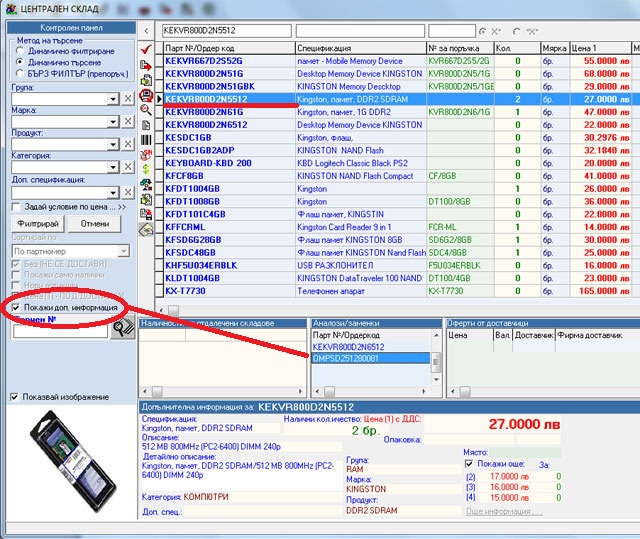Click the green dollar sign icon
The height and width of the screenshot is (539, 640).
coord(146,169)
